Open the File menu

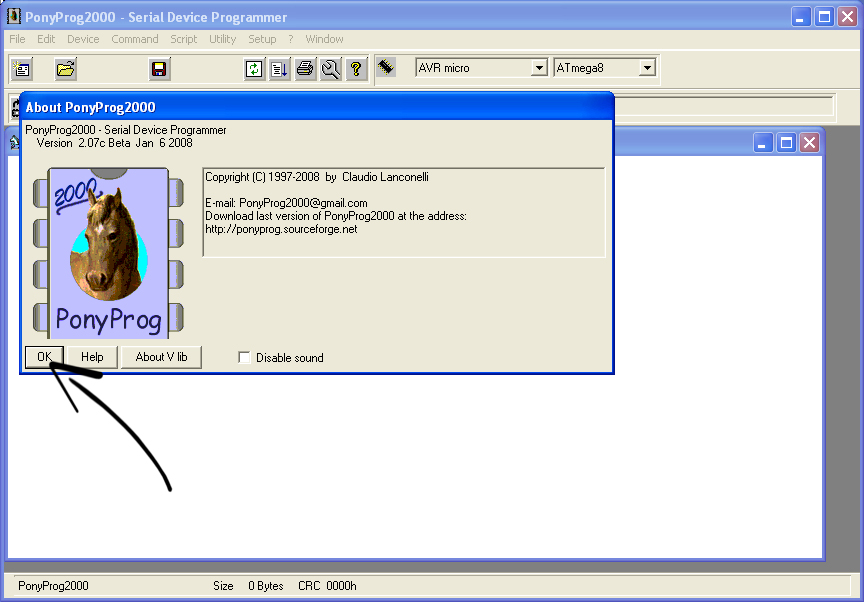[x=17, y=39]
